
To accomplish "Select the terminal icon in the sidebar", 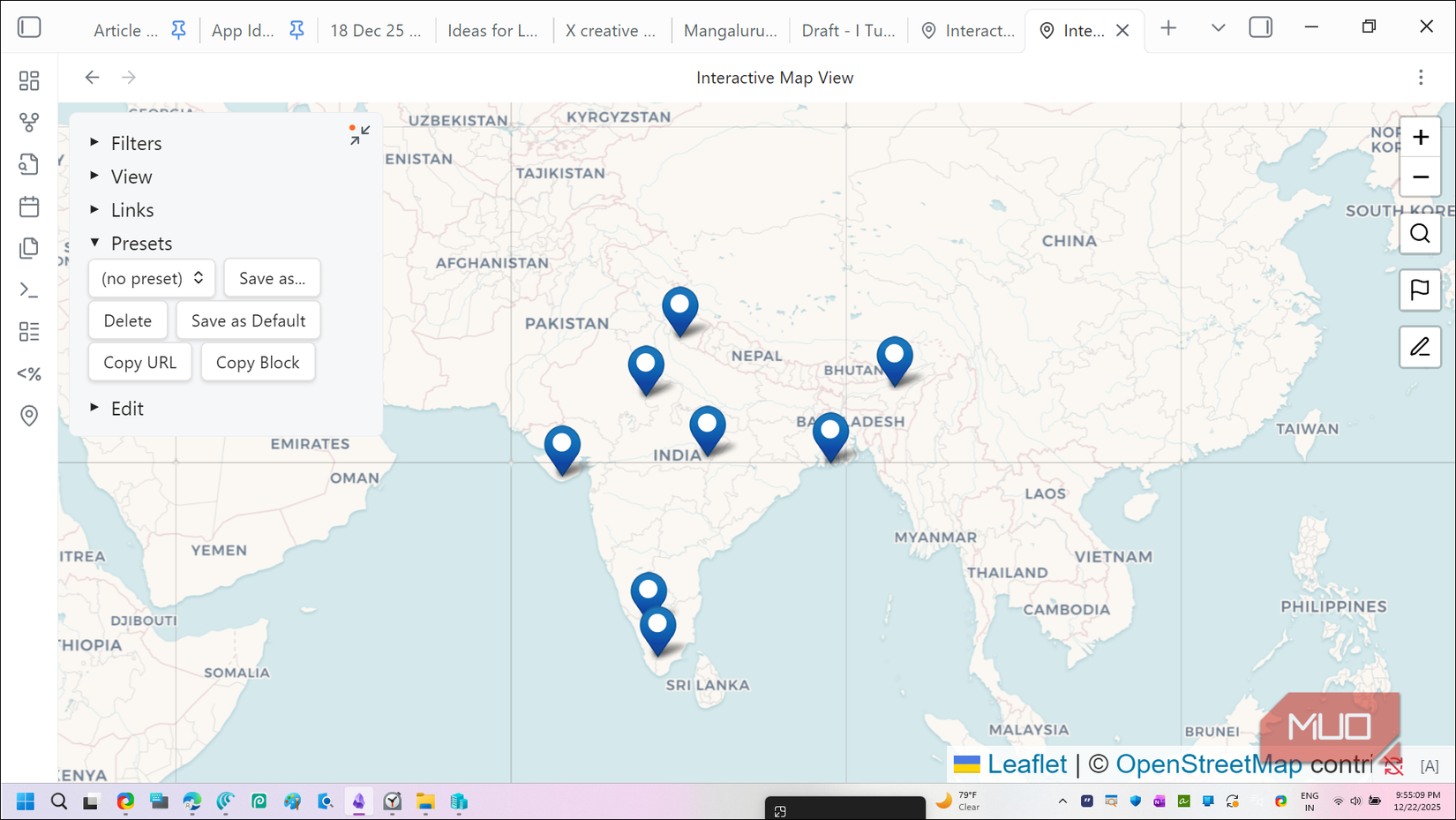I will tap(29, 290).
